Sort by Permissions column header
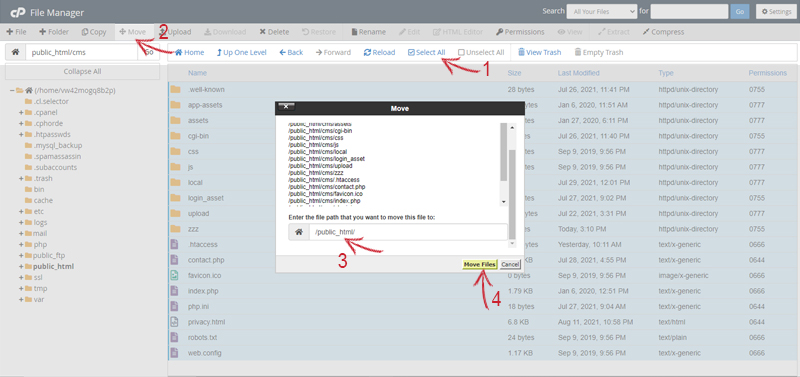Image resolution: width=800 pixels, height=377 pixels. (767, 73)
